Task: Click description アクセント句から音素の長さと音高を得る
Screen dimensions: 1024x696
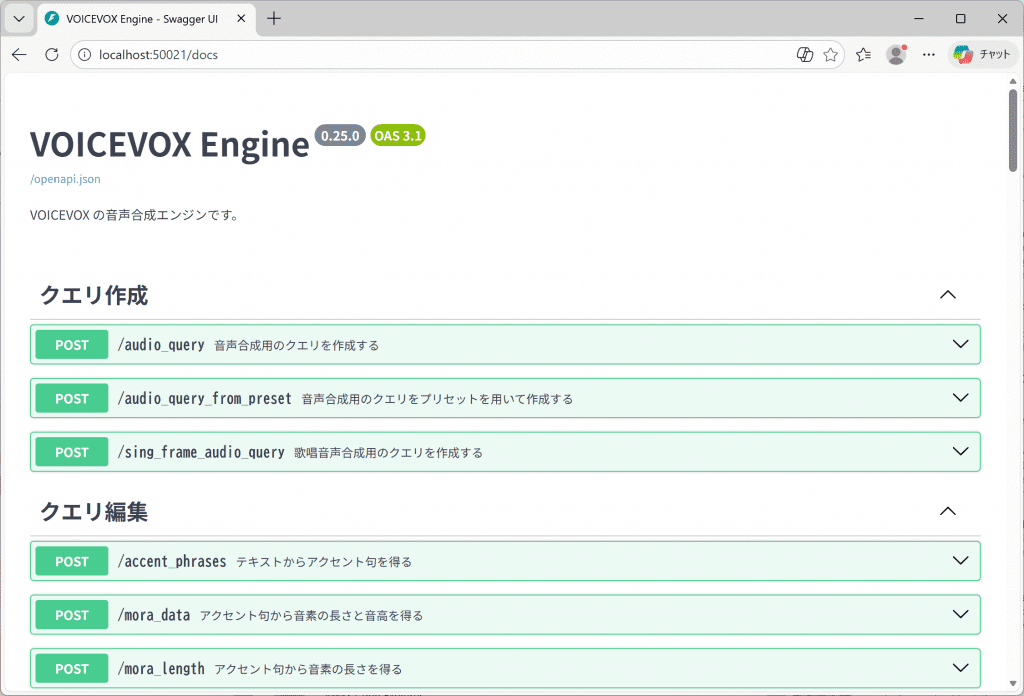Action: (x=312, y=615)
